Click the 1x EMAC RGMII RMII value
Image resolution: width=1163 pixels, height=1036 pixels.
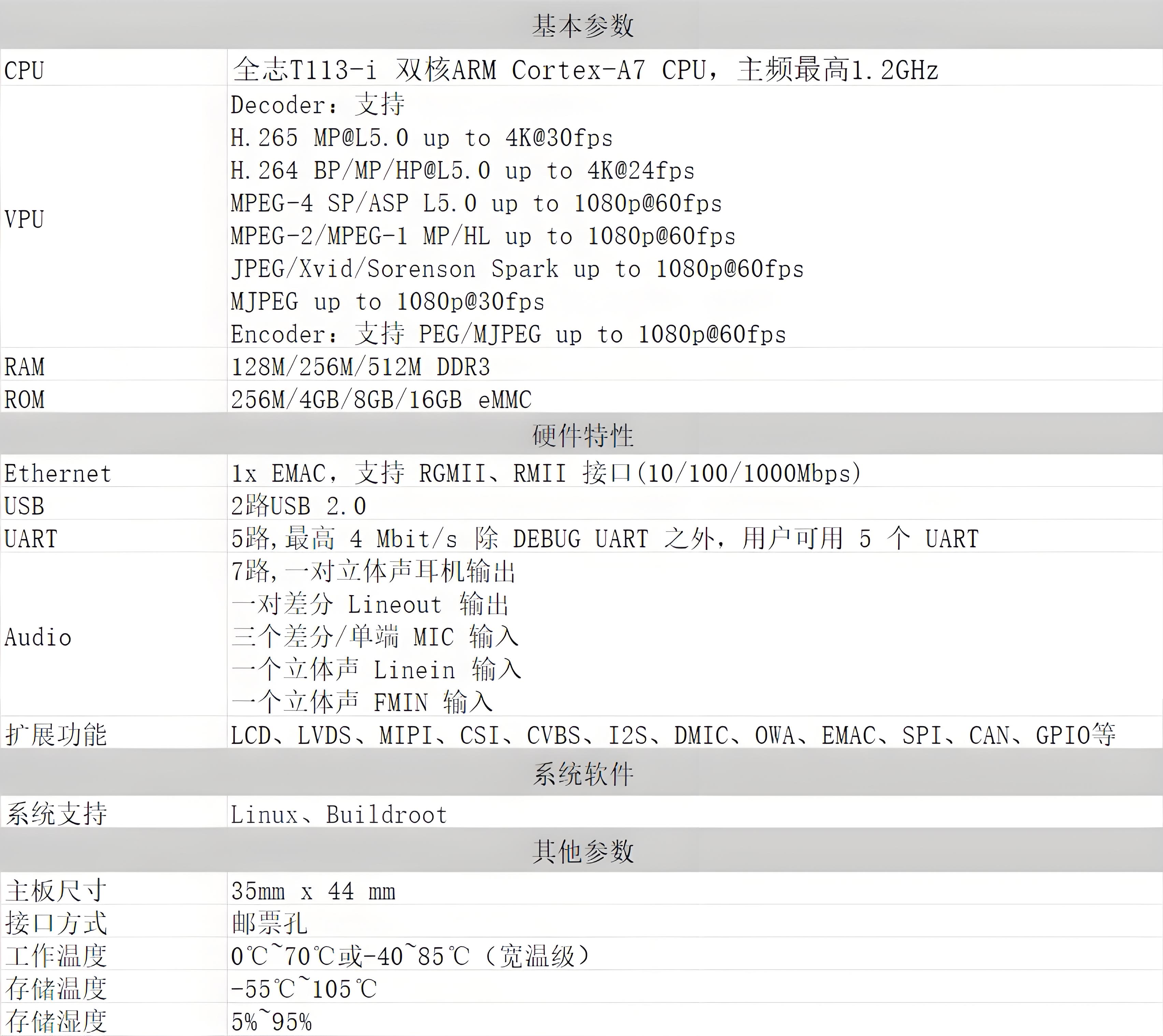[x=546, y=473]
